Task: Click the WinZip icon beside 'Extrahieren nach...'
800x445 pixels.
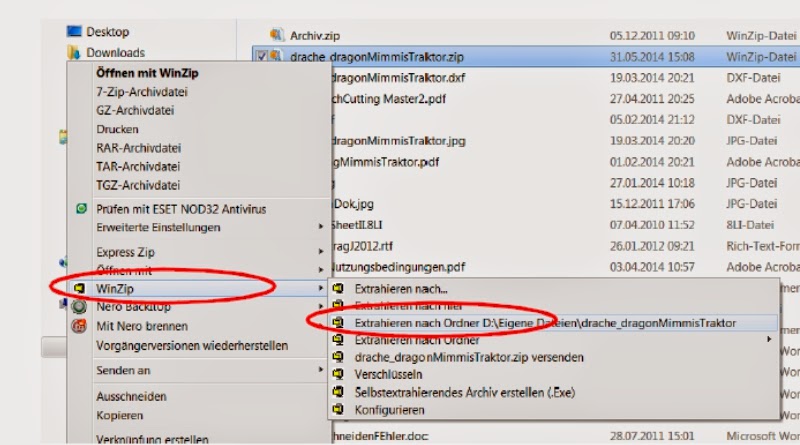Action: point(338,288)
